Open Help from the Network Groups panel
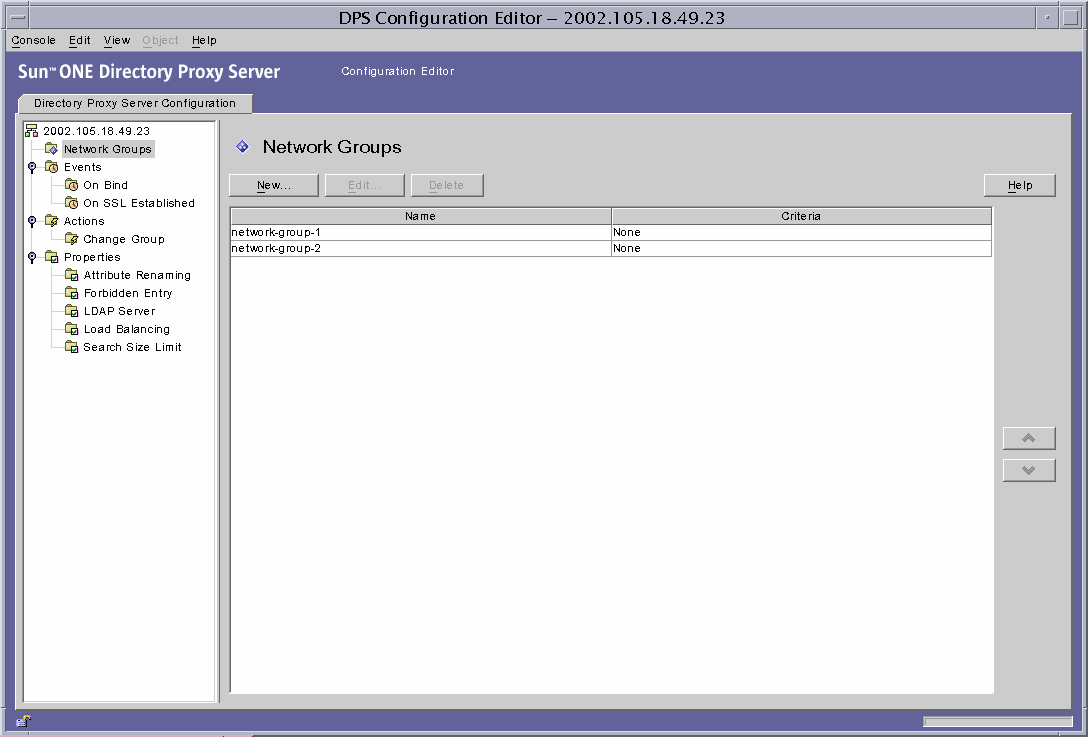 [x=1019, y=185]
